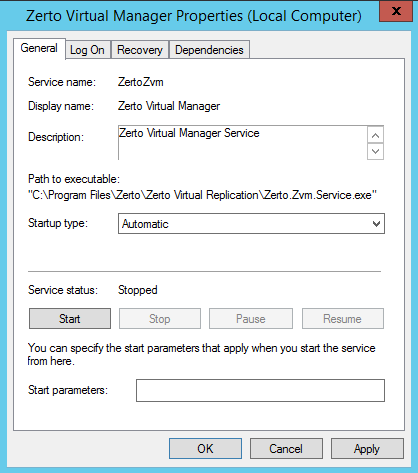Confirm the dialog with OK

pos(205,449)
